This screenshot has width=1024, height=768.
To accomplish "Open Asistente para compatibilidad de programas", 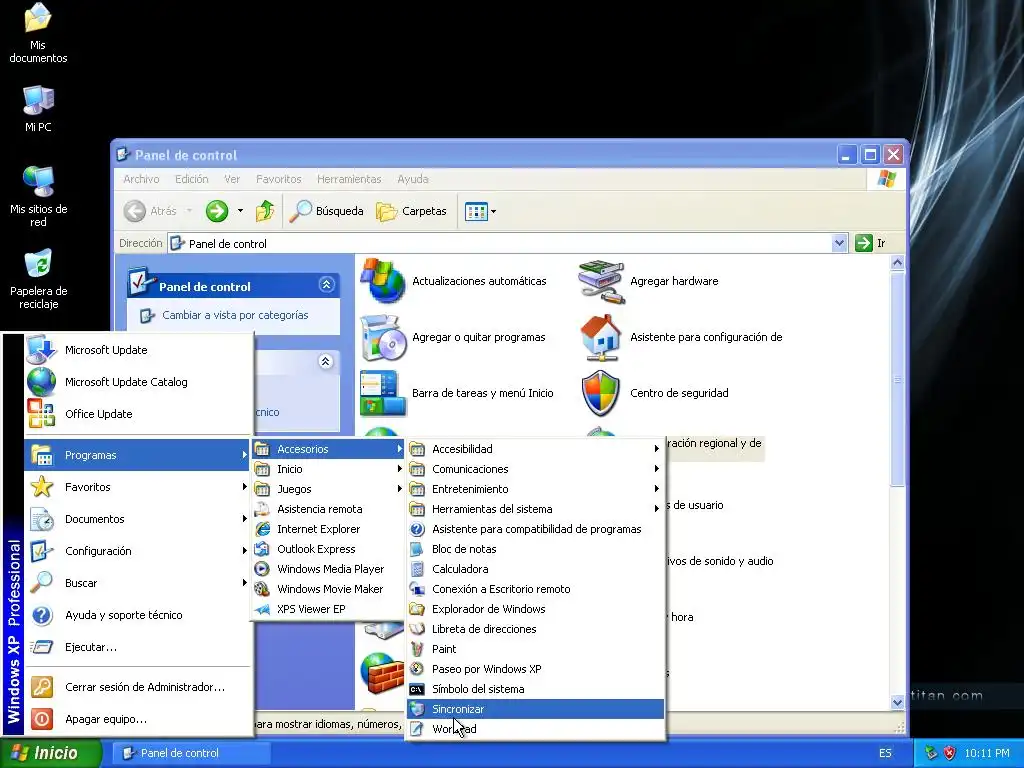I will click(536, 529).
